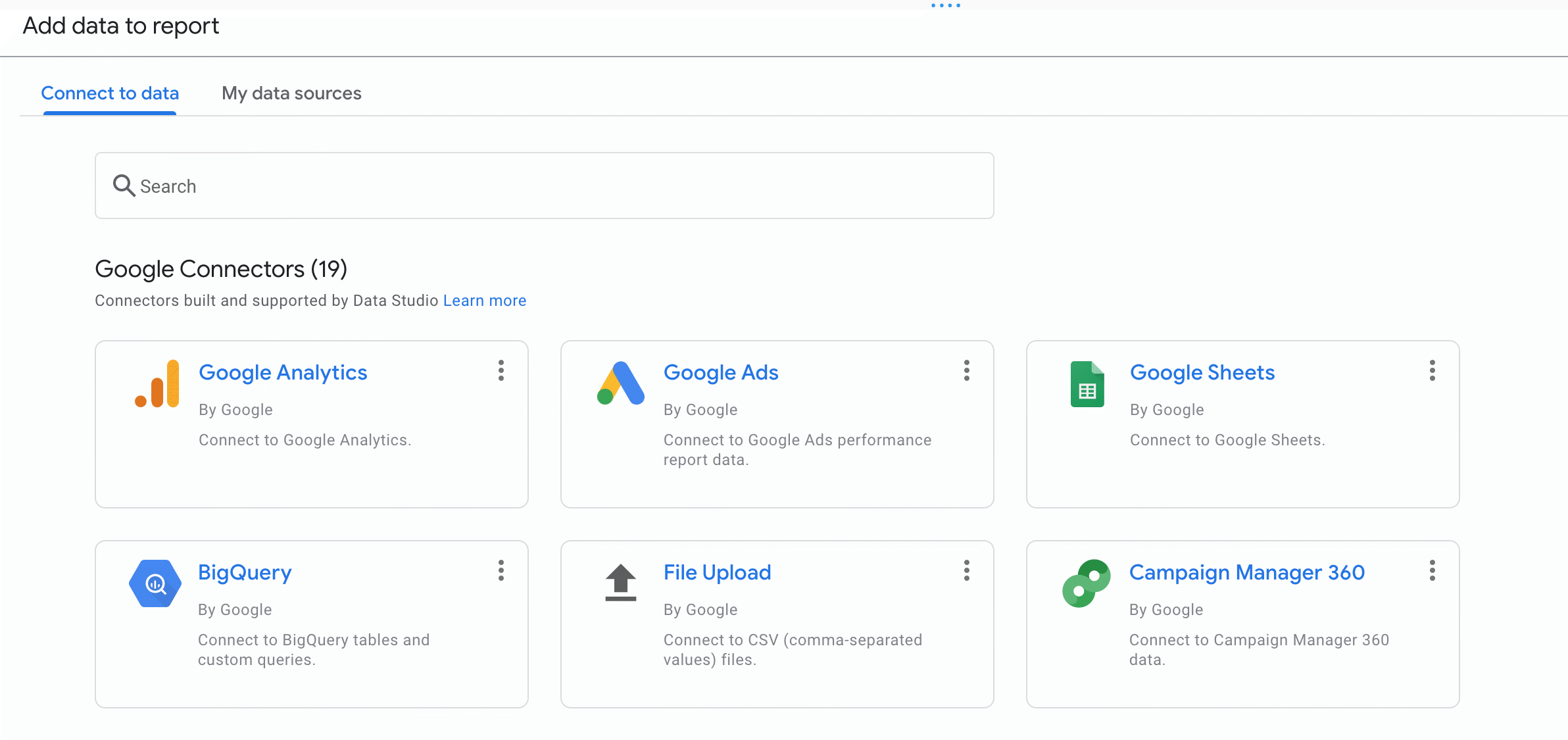Open the Google Sheets connector title link

pos(1202,373)
